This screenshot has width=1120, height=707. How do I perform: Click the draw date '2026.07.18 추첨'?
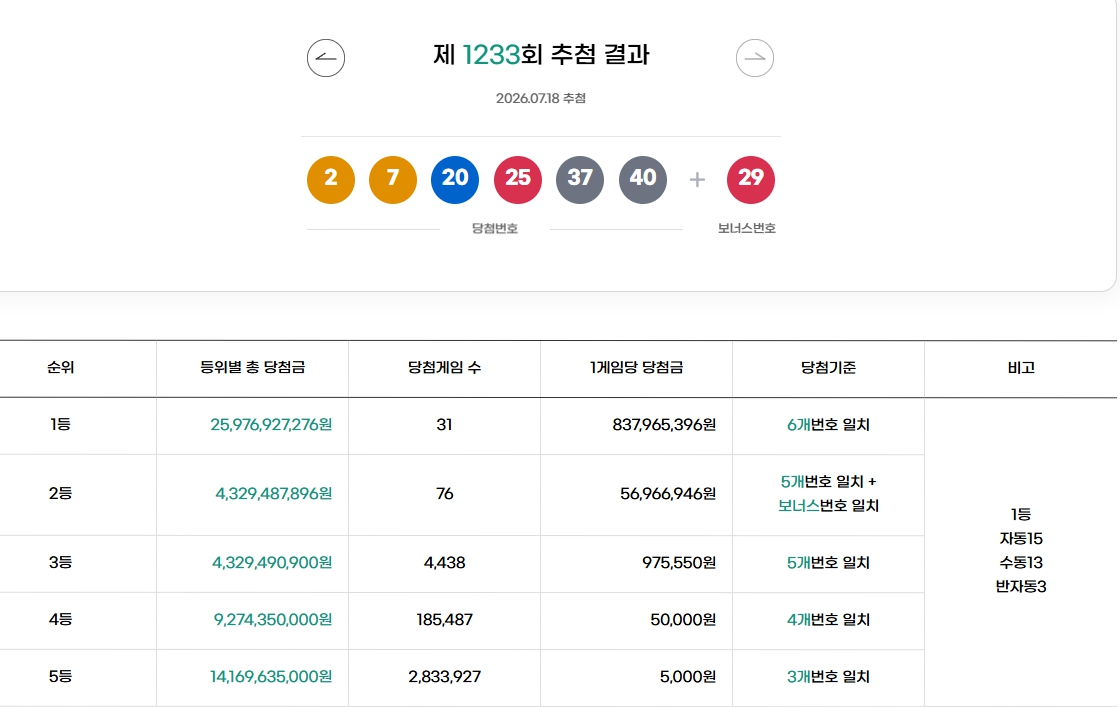[541, 99]
